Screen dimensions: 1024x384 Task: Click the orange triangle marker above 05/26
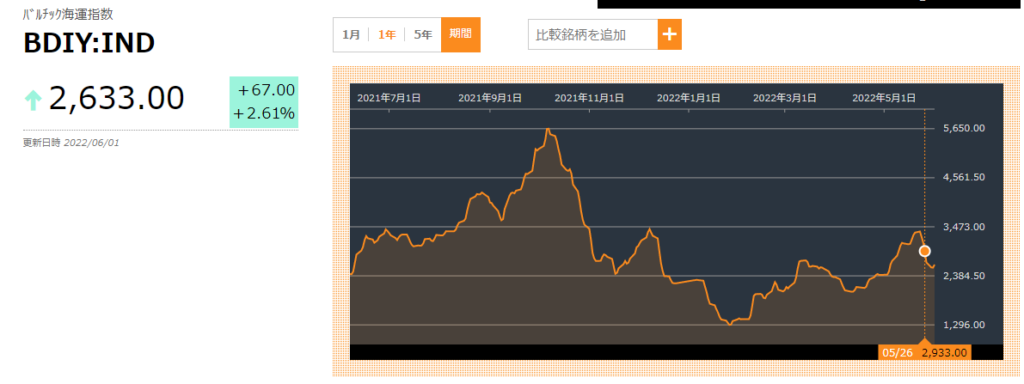[x=924, y=342]
